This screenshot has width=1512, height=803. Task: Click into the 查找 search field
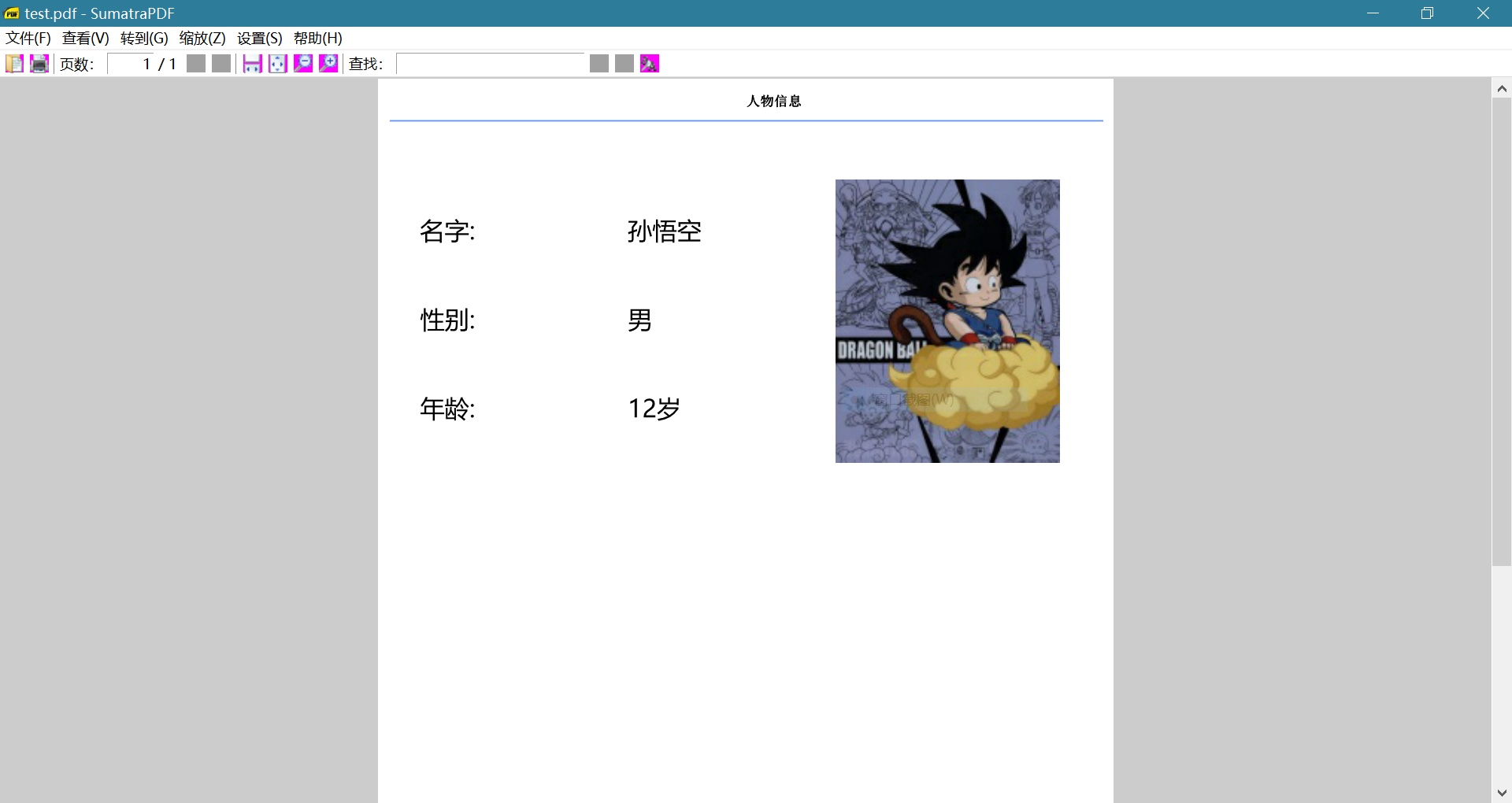[490, 64]
